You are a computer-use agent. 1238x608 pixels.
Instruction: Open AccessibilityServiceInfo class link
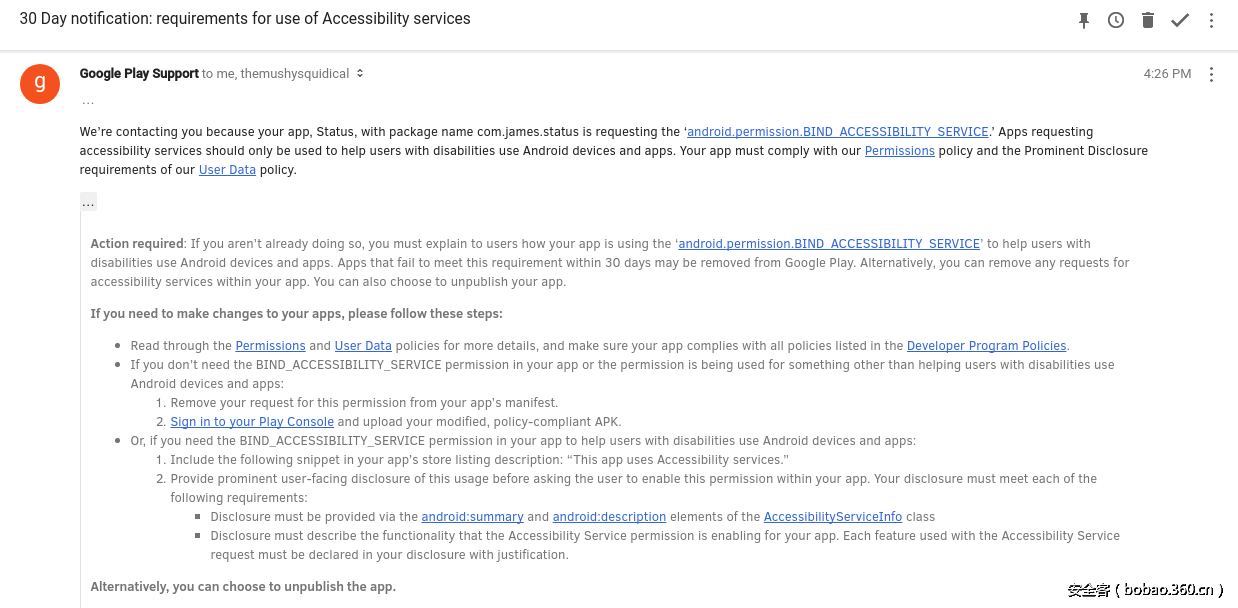click(x=832, y=517)
